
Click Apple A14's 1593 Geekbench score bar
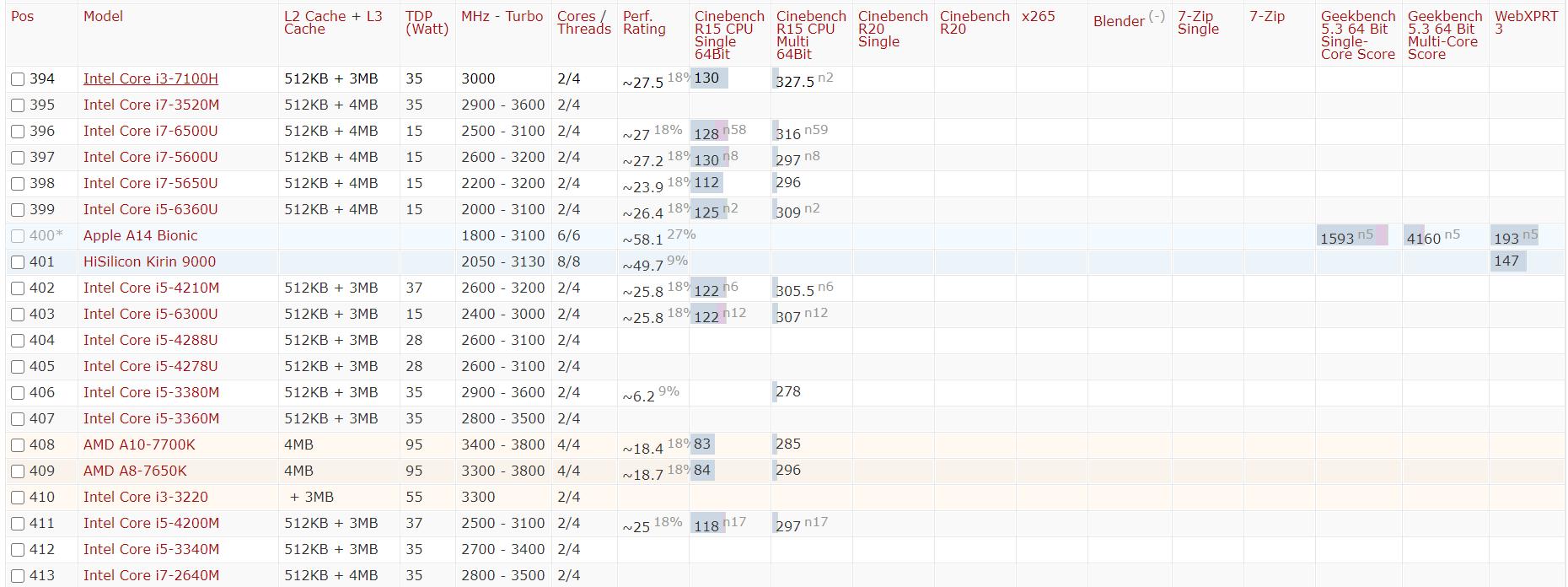tap(1352, 236)
